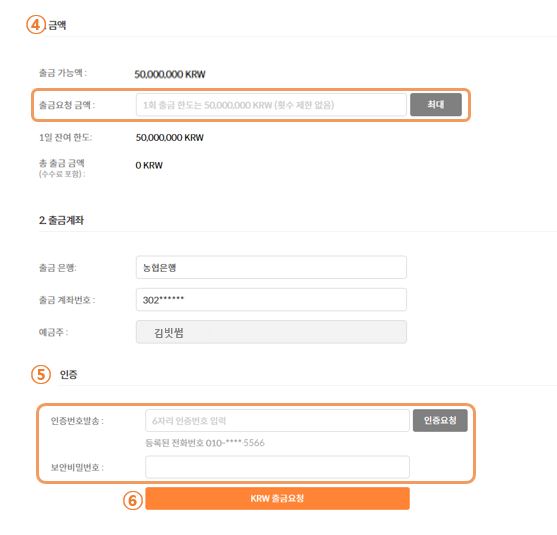Click the 보안비밀번호 label
Viewport: 557px width, 535px height.
coord(77,467)
